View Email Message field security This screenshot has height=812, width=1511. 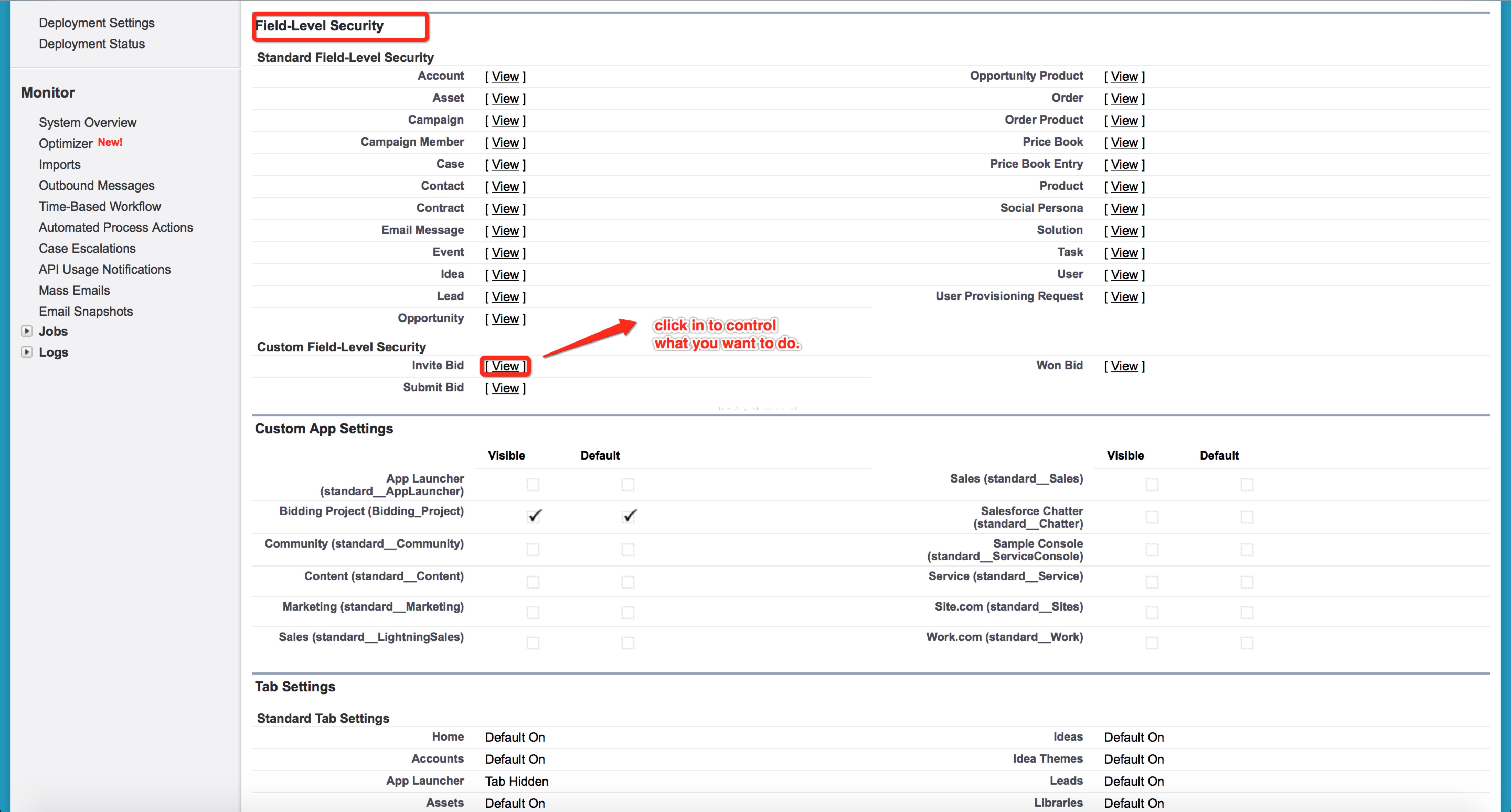505,231
